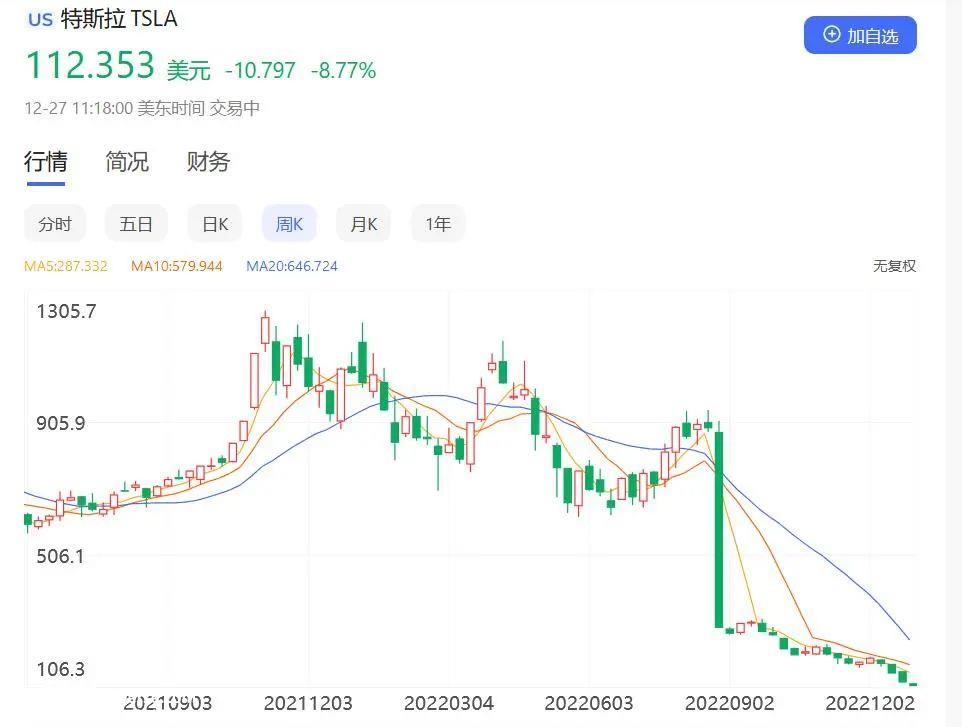Click the large green split-week candlestick

[719, 529]
